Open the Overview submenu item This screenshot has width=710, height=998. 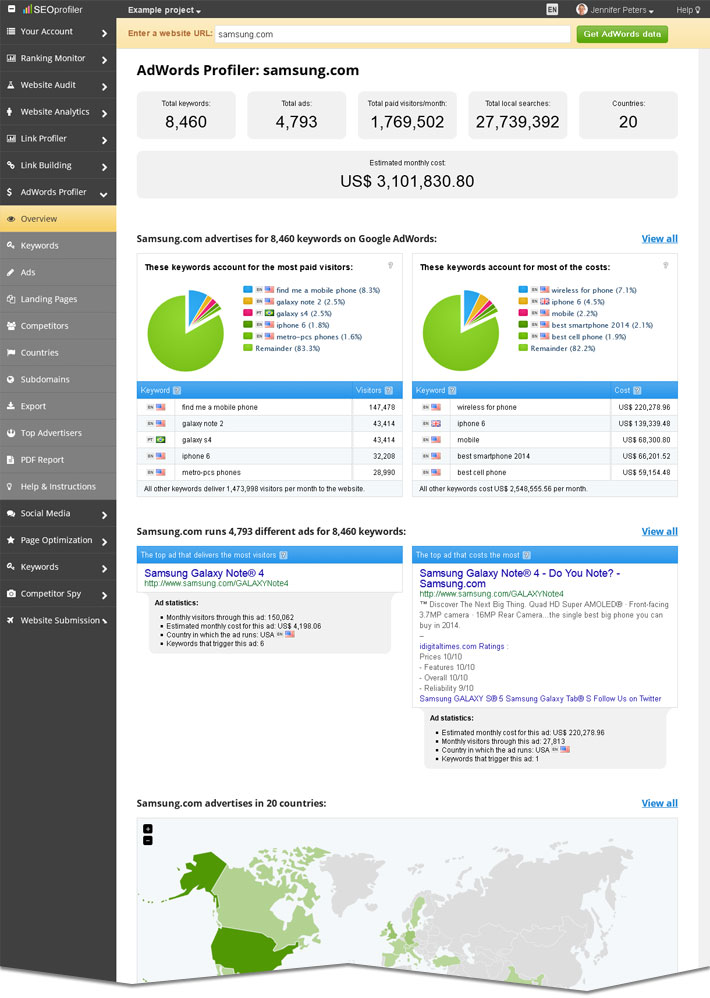coord(58,219)
